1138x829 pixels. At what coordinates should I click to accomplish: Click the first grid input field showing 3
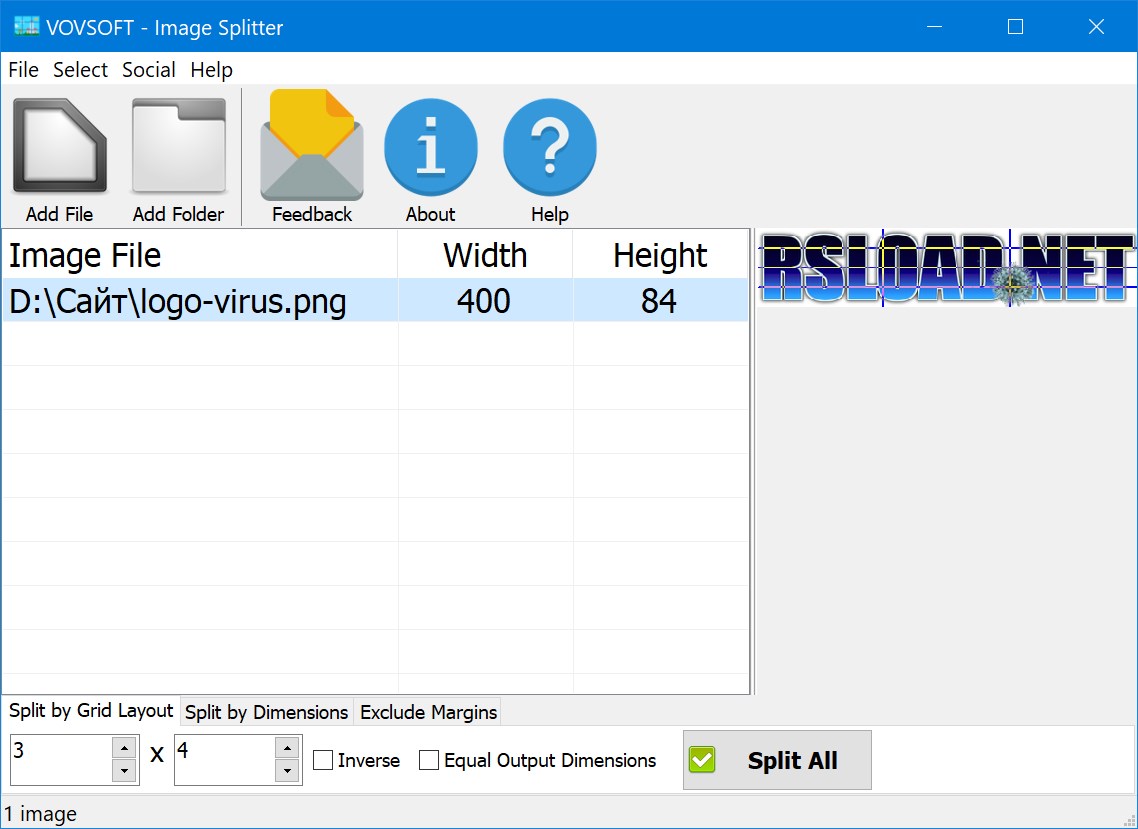coord(61,759)
